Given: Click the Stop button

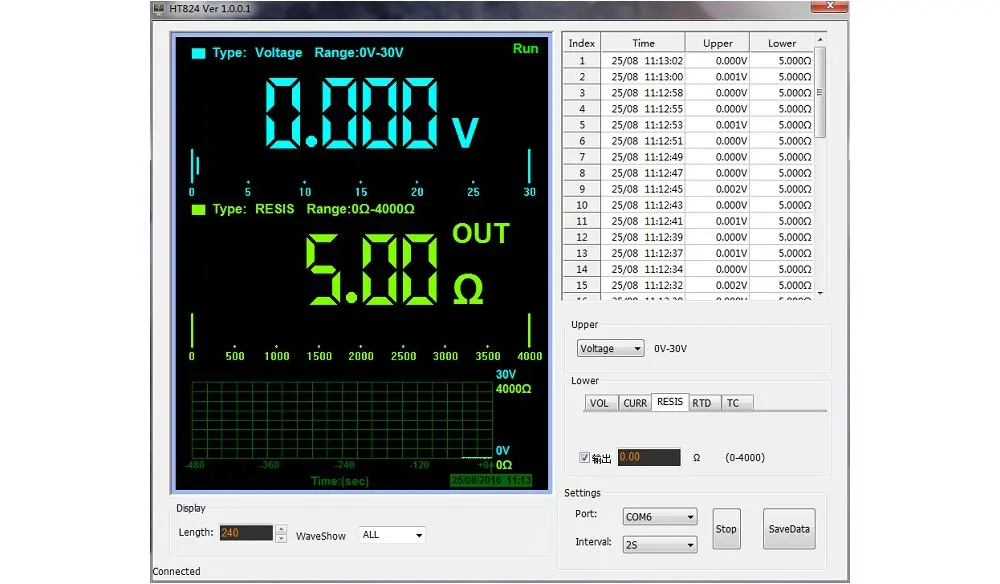Looking at the screenshot, I should [x=726, y=529].
